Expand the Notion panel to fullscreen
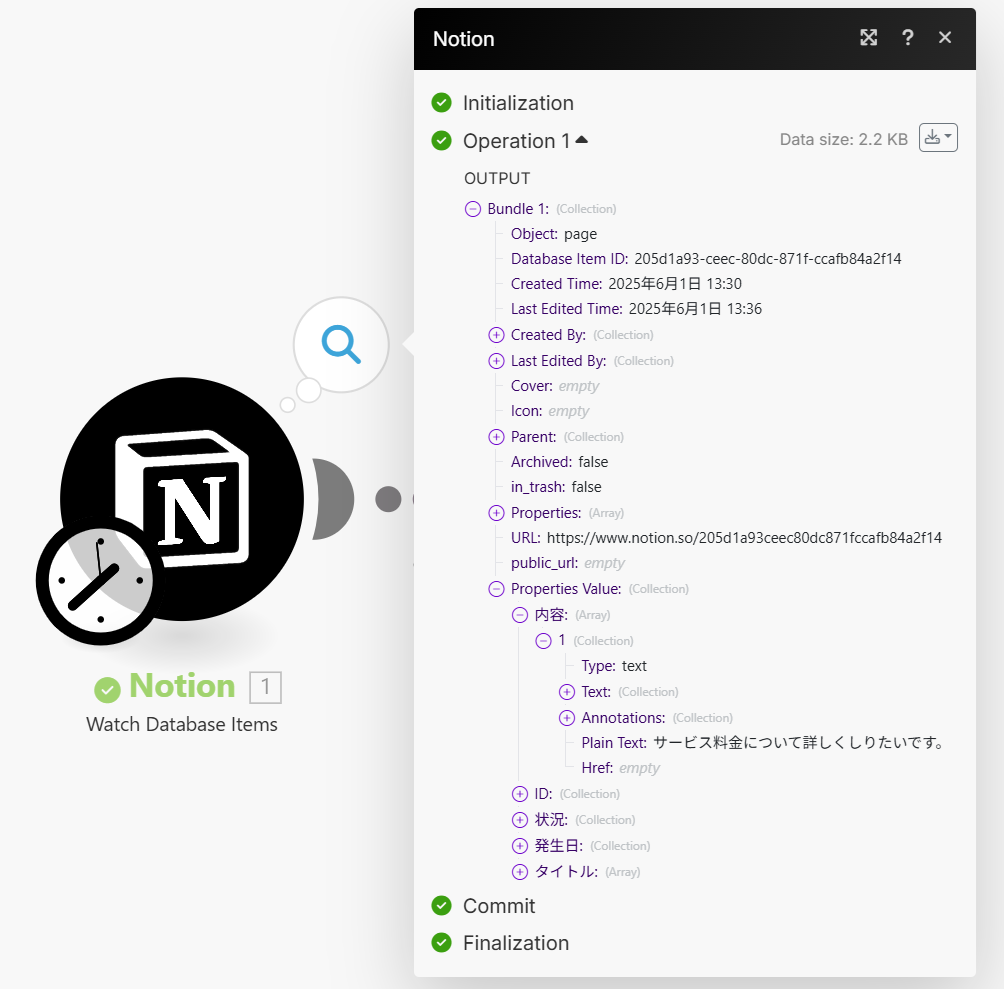1004x989 pixels. [x=868, y=38]
